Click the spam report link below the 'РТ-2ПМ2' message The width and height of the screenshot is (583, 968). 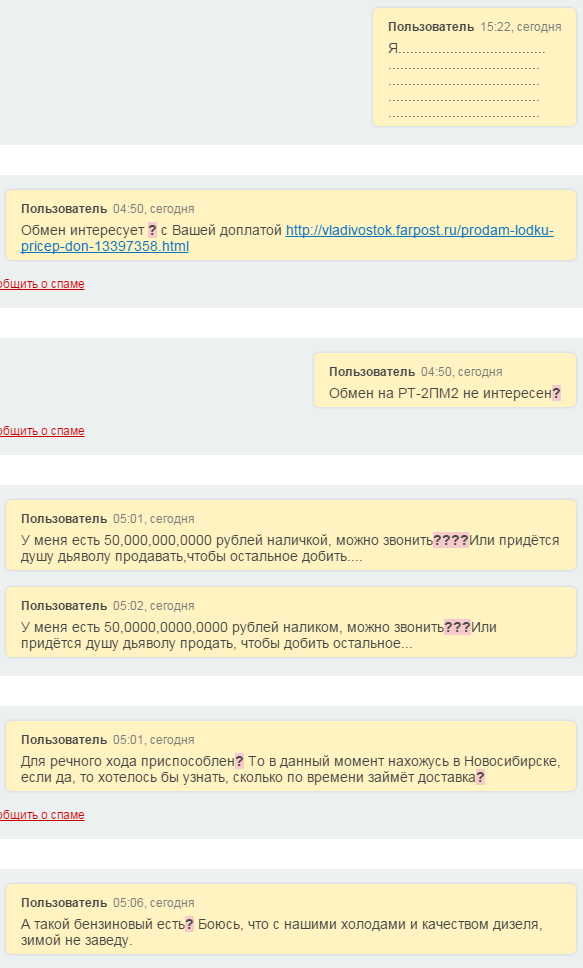tap(42, 431)
